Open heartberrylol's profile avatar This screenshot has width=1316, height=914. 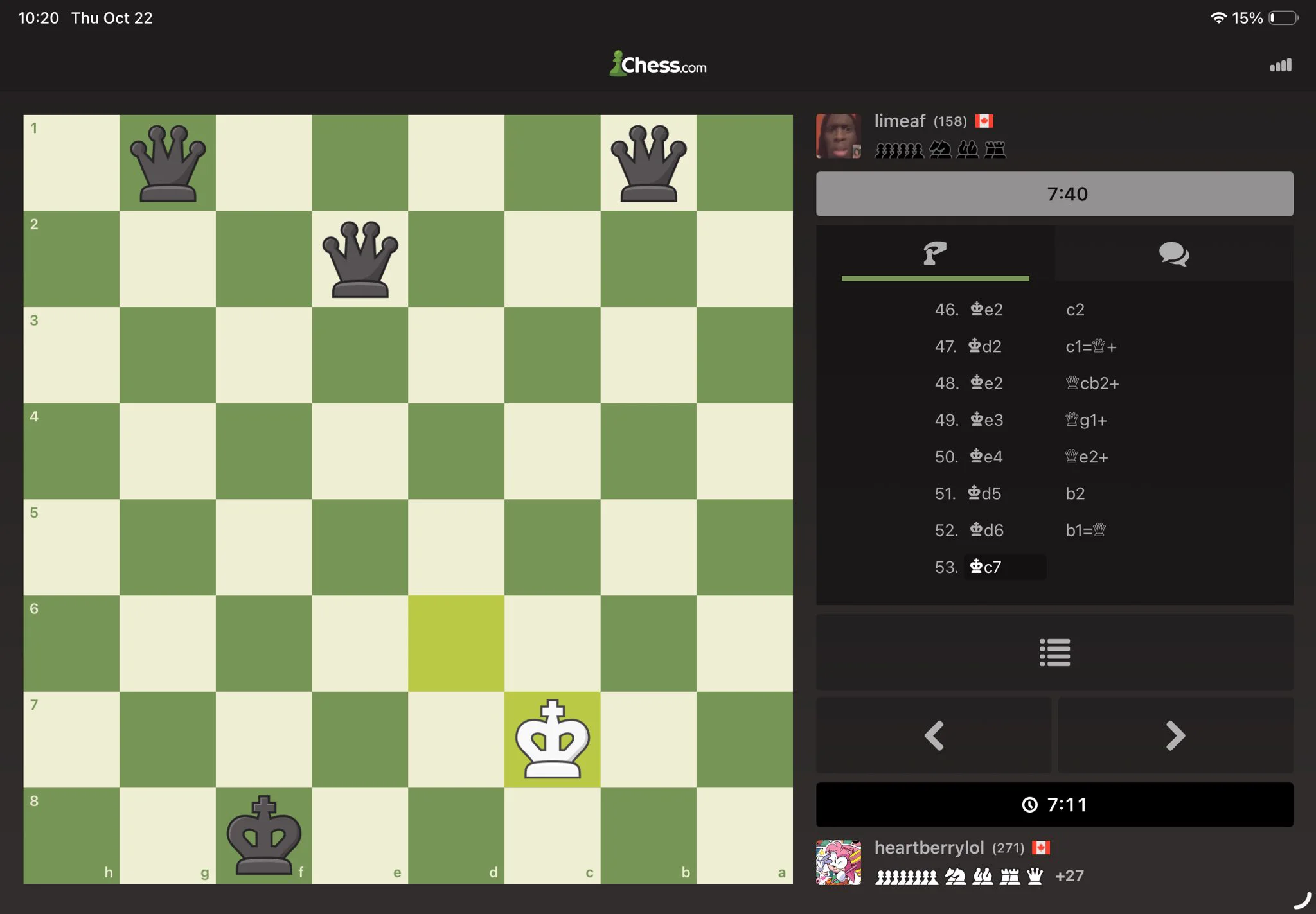839,863
